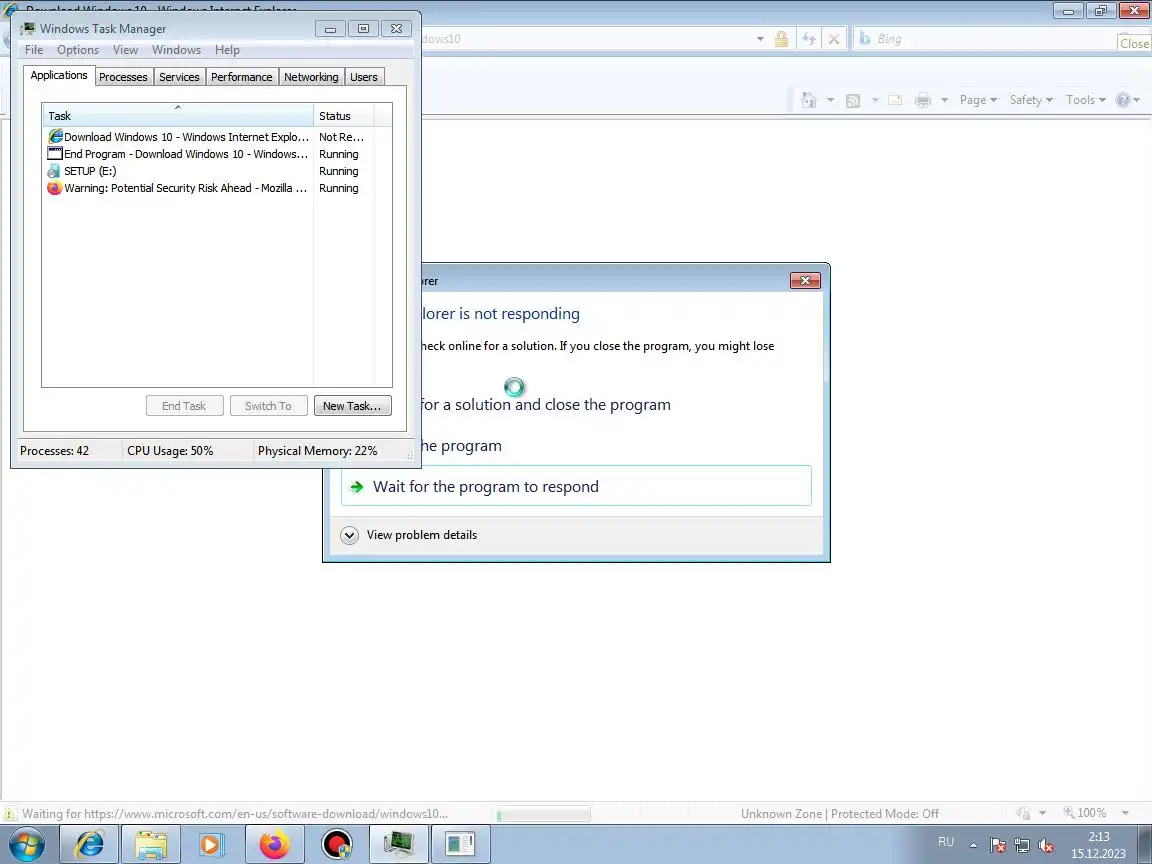Click the Print icon in IE toolbar
The image size is (1152, 864).
[923, 100]
